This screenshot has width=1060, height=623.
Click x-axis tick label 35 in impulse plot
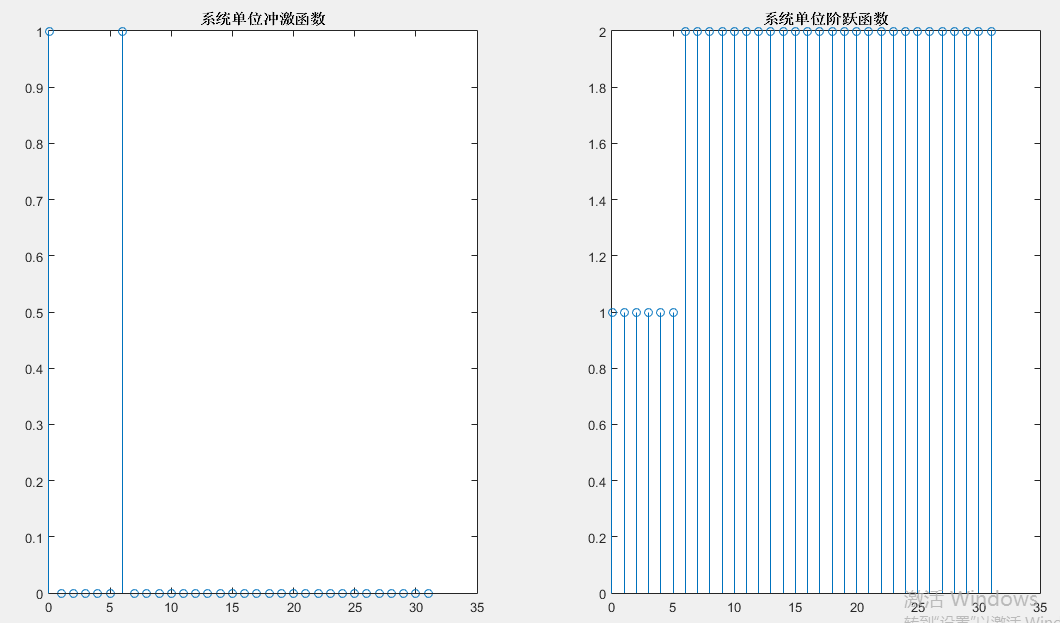(477, 608)
